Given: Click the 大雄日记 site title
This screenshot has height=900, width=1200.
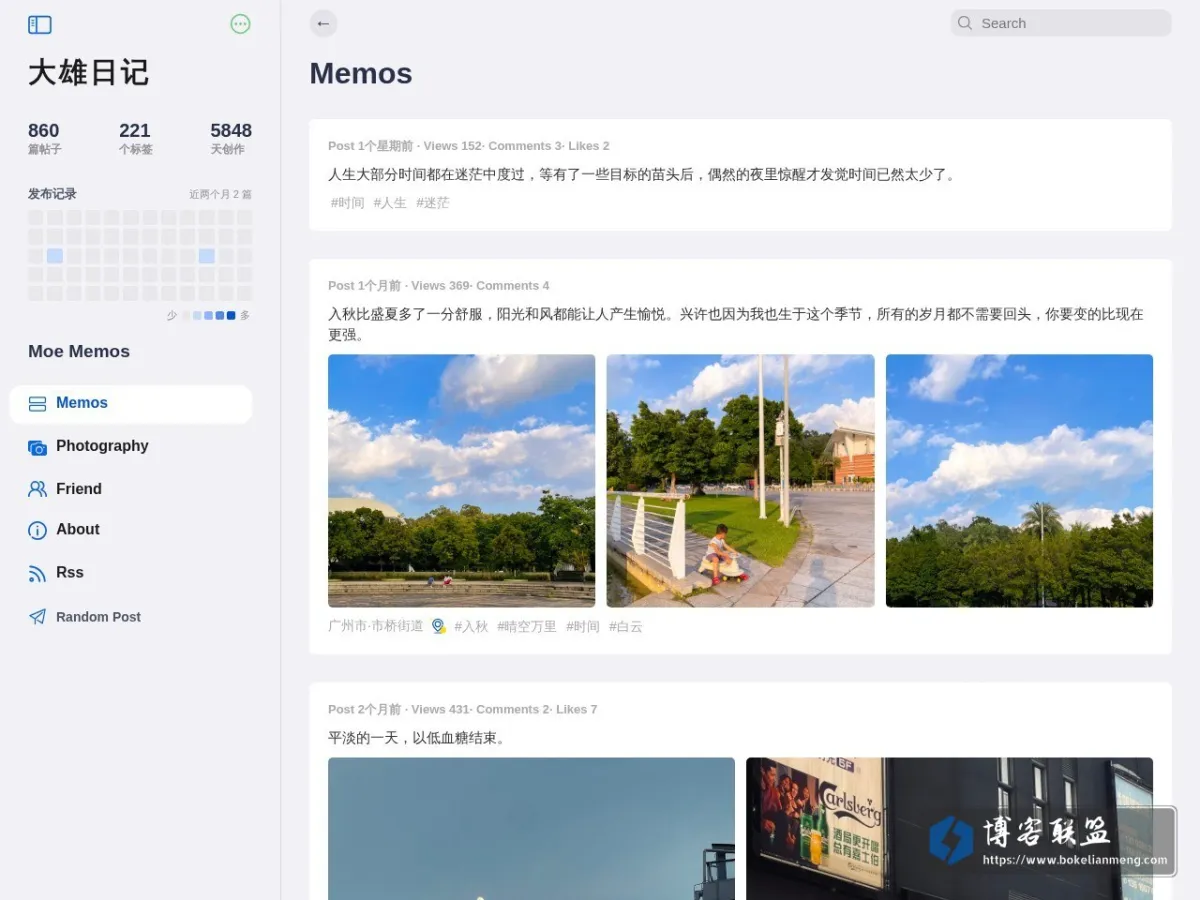Looking at the screenshot, I should 88,72.
